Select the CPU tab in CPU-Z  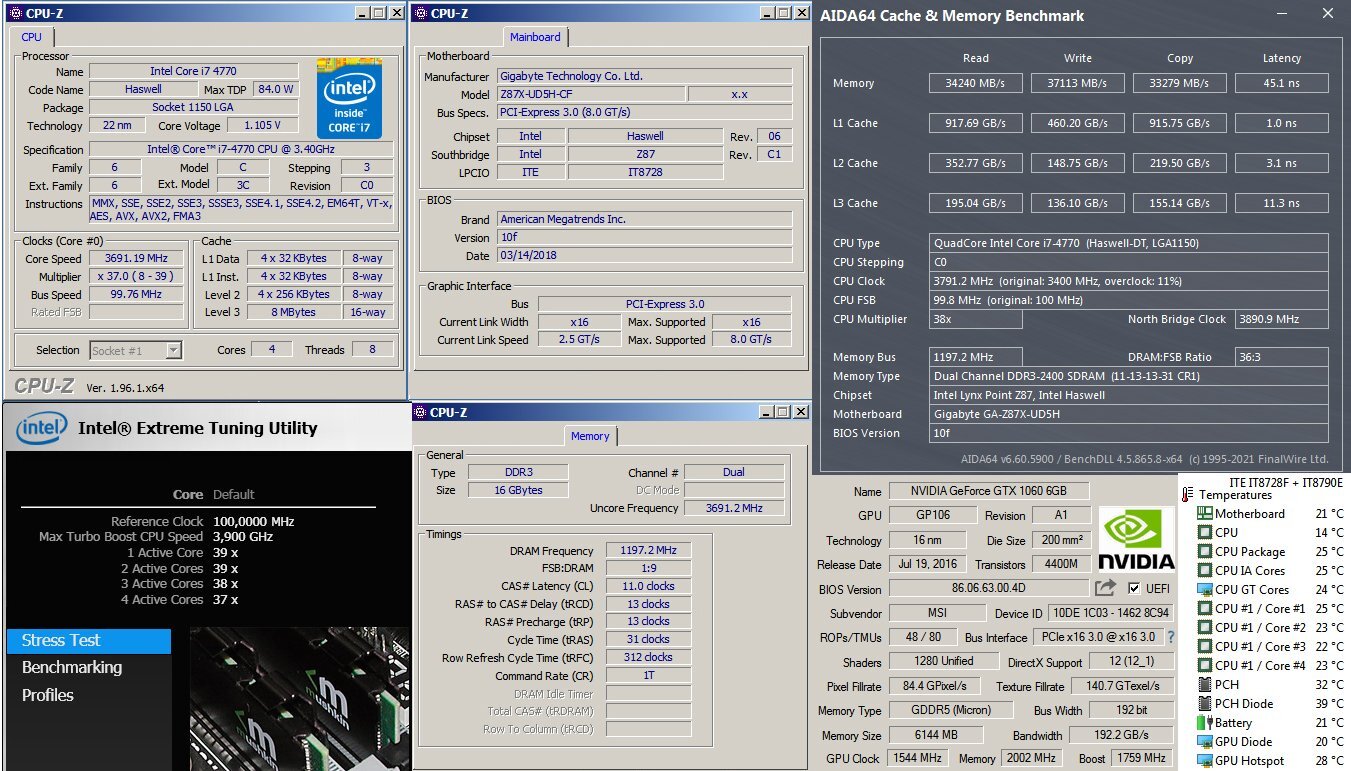(x=32, y=37)
